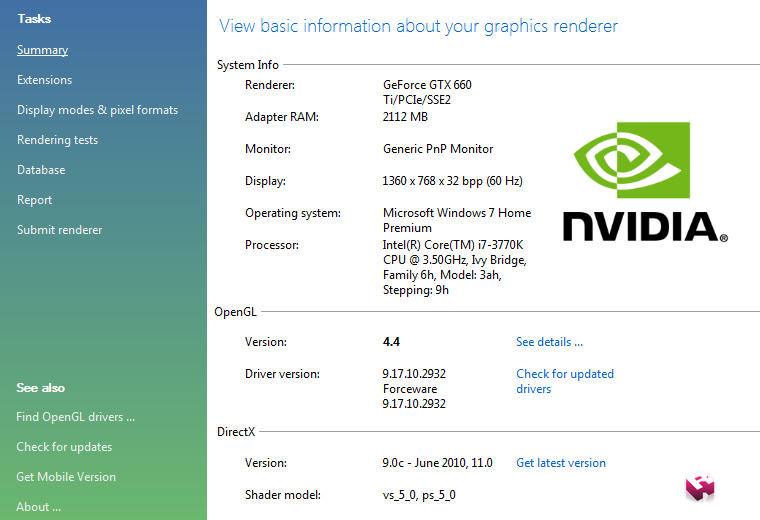Click the Generic PnP Monitor text

coord(438,149)
